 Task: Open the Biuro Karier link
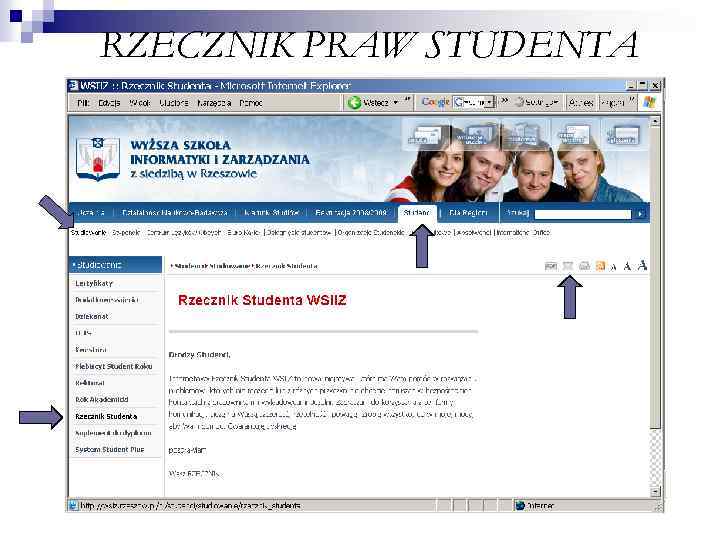coord(244,233)
